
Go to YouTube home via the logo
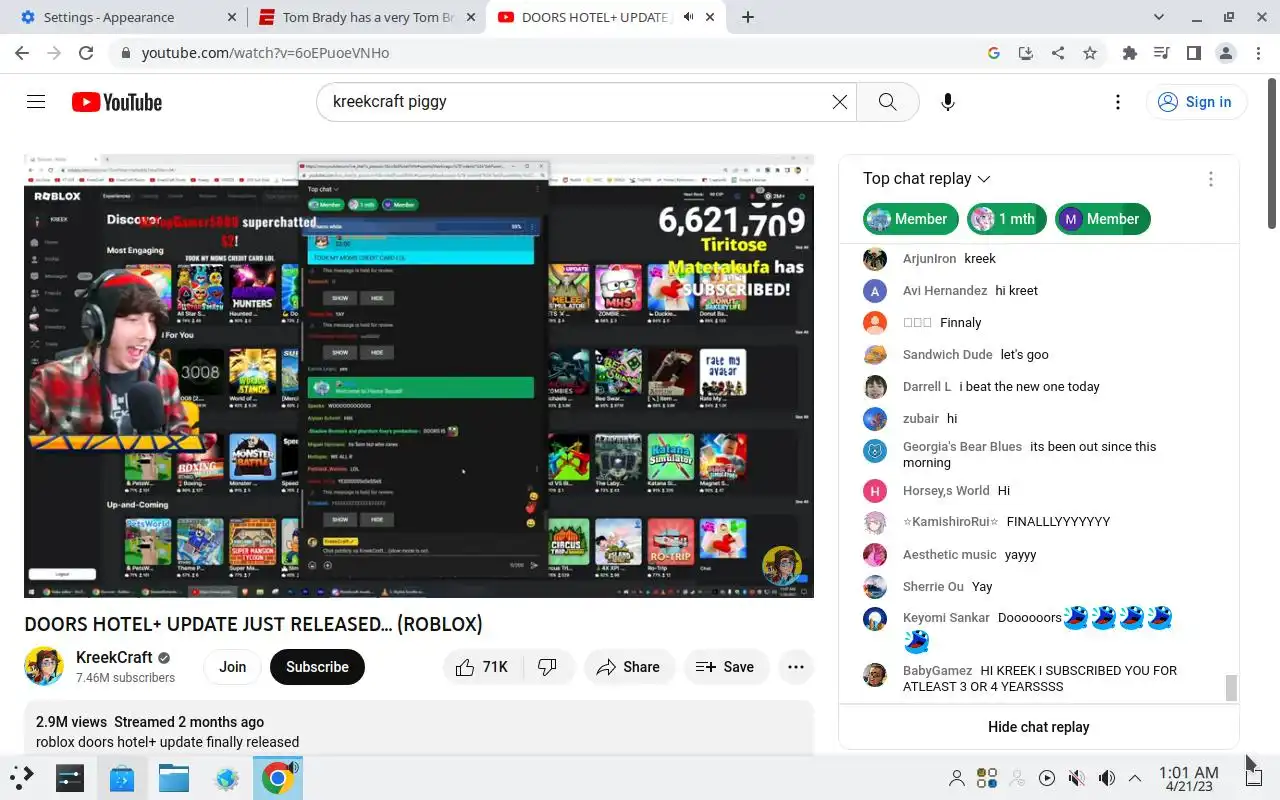tap(116, 102)
